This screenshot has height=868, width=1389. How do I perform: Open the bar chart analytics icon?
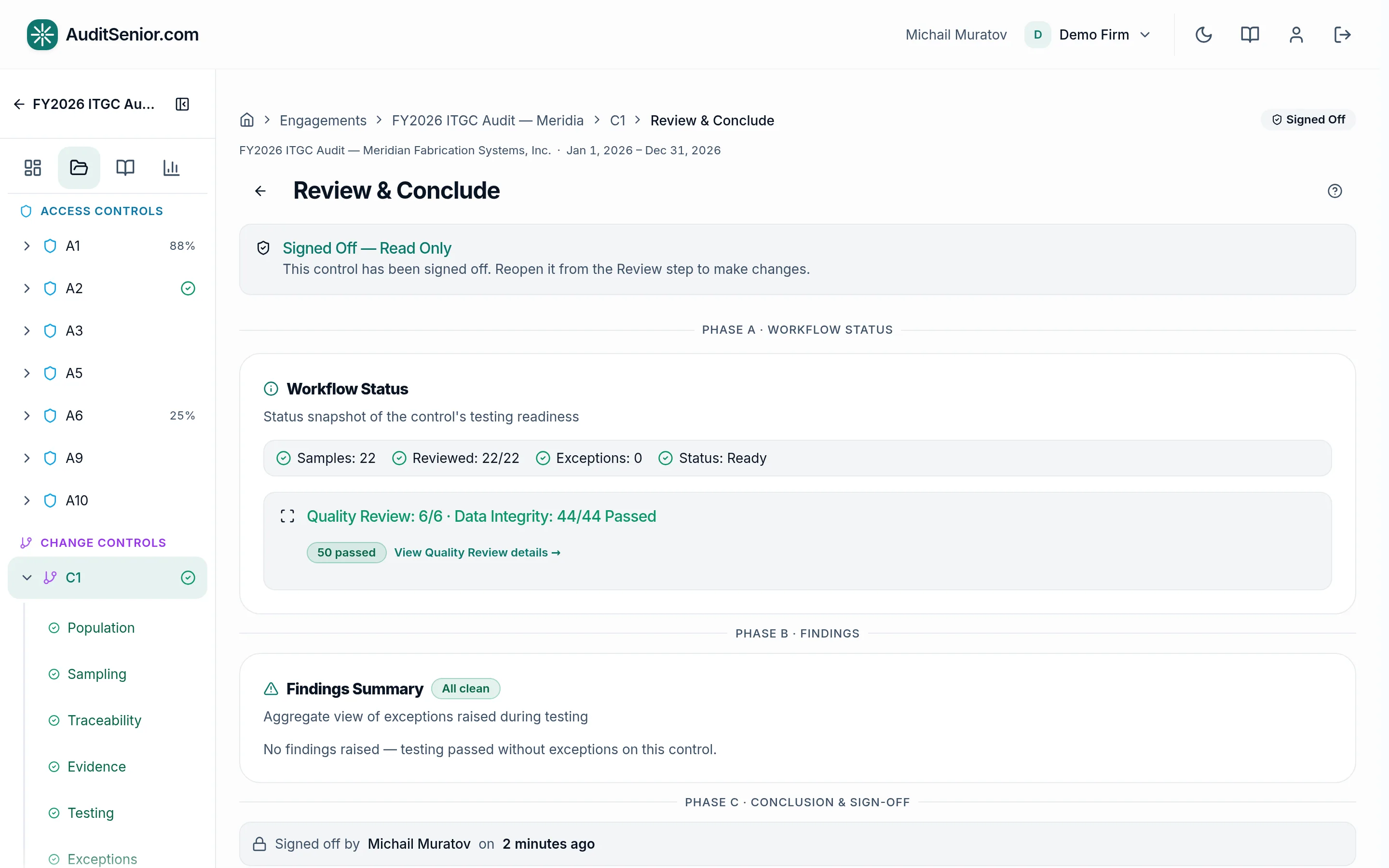[x=171, y=168]
